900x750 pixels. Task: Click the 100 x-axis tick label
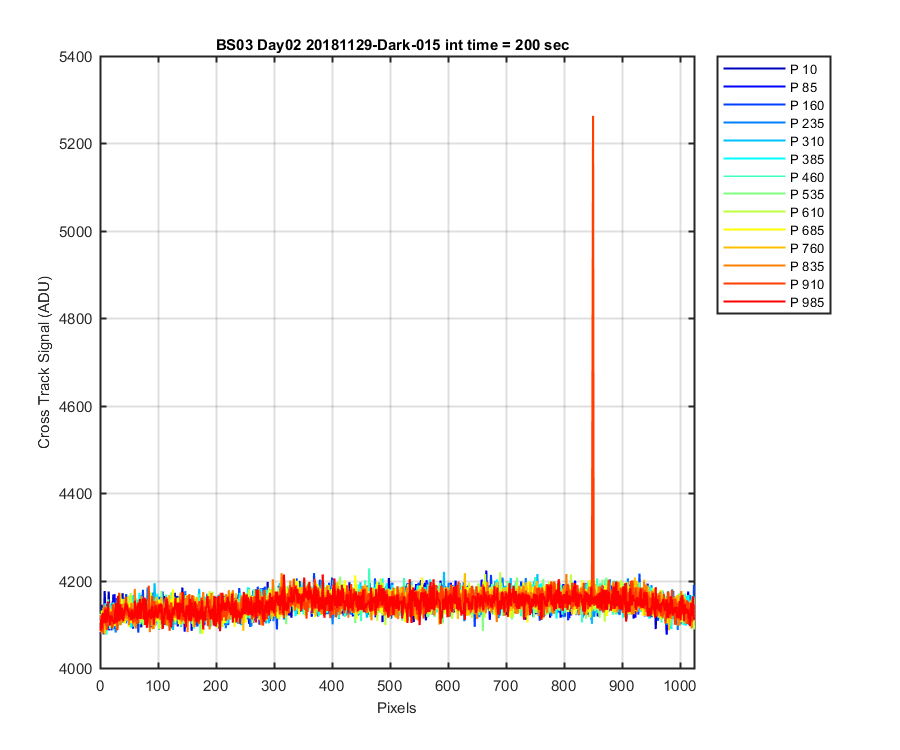pyautogui.click(x=158, y=686)
